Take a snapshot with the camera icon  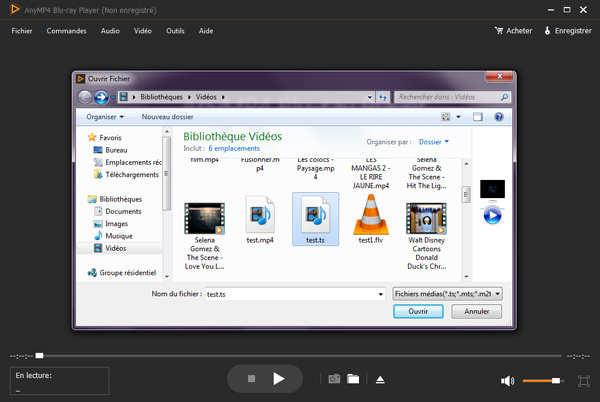(x=334, y=379)
